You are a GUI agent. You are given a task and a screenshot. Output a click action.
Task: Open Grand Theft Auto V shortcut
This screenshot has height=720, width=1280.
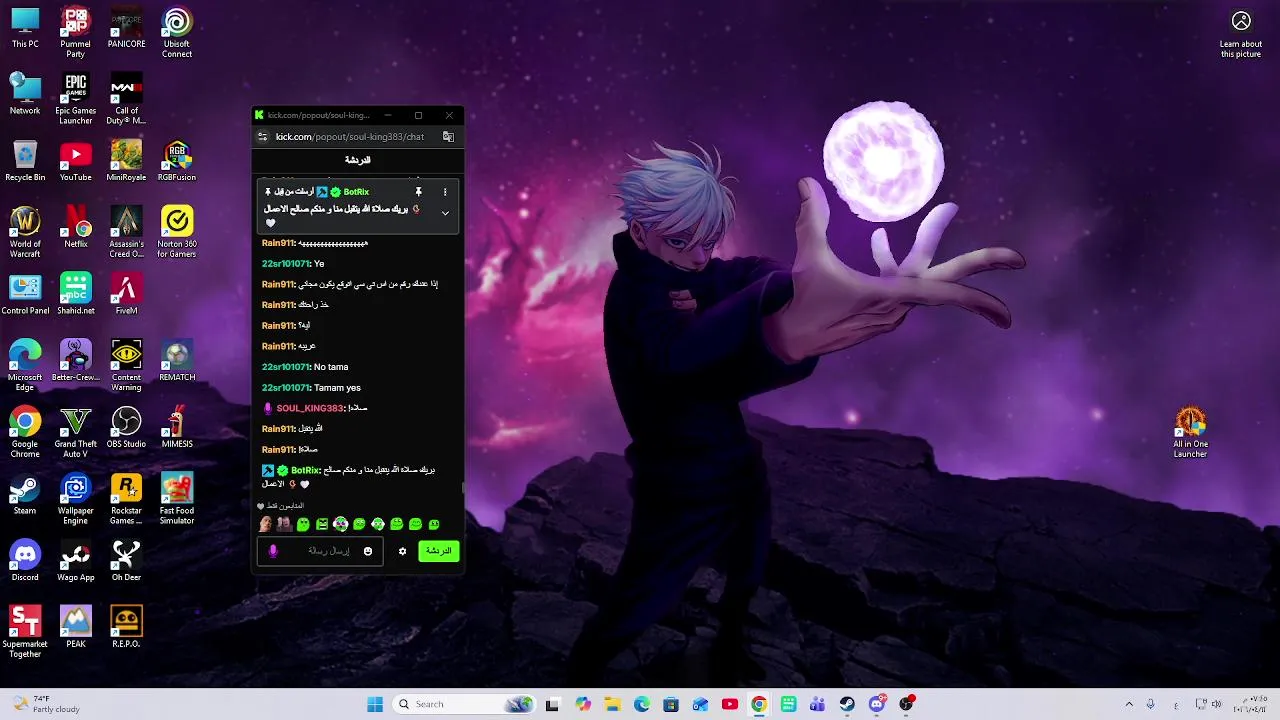click(75, 433)
